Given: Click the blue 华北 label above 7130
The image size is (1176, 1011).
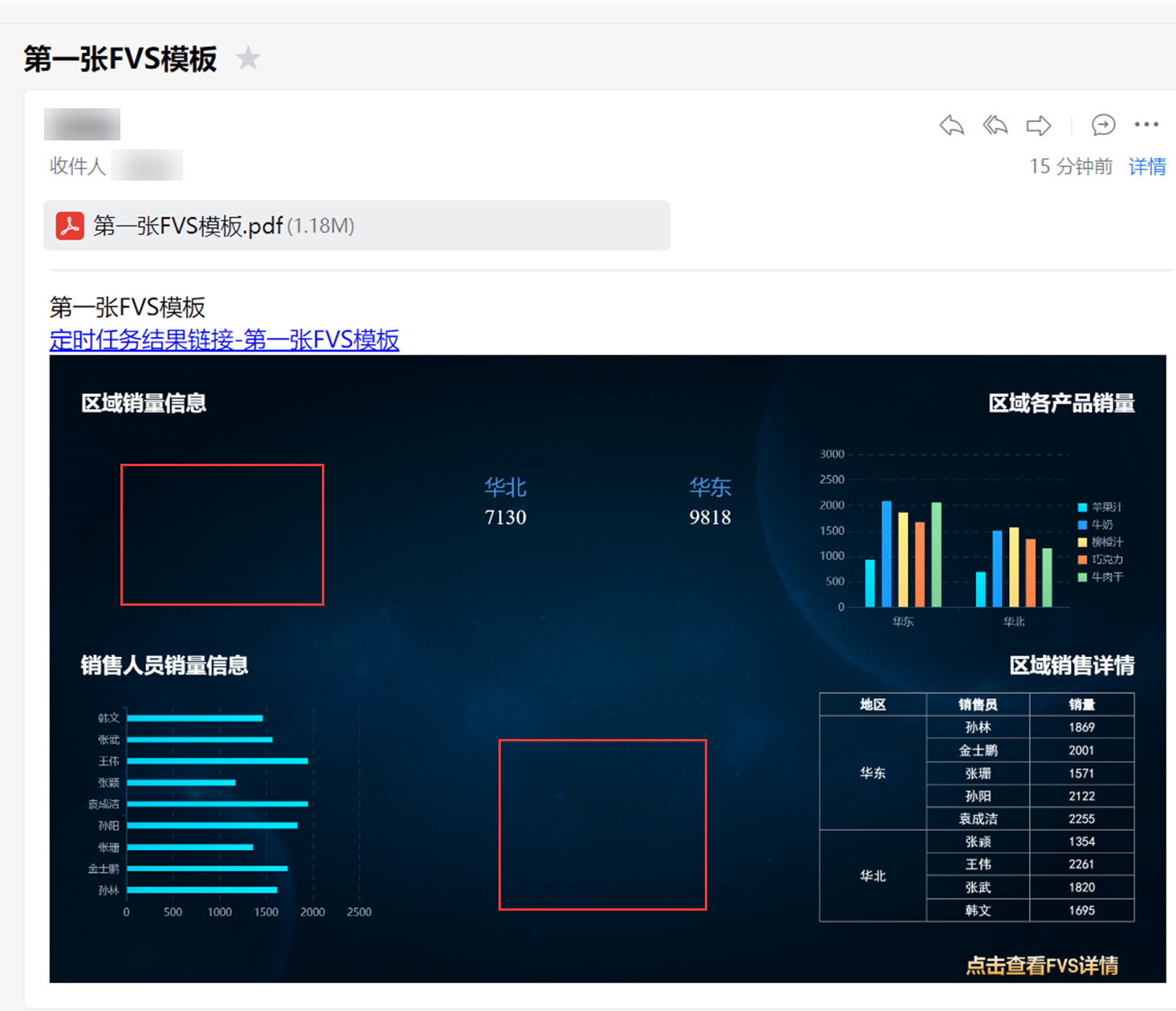Looking at the screenshot, I should (x=506, y=487).
